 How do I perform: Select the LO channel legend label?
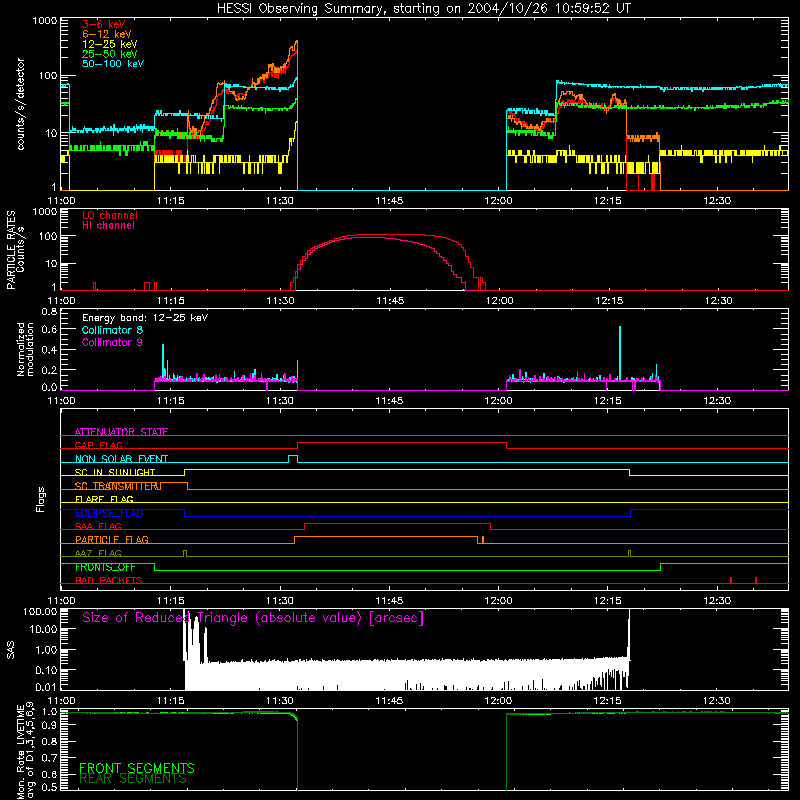pos(109,215)
